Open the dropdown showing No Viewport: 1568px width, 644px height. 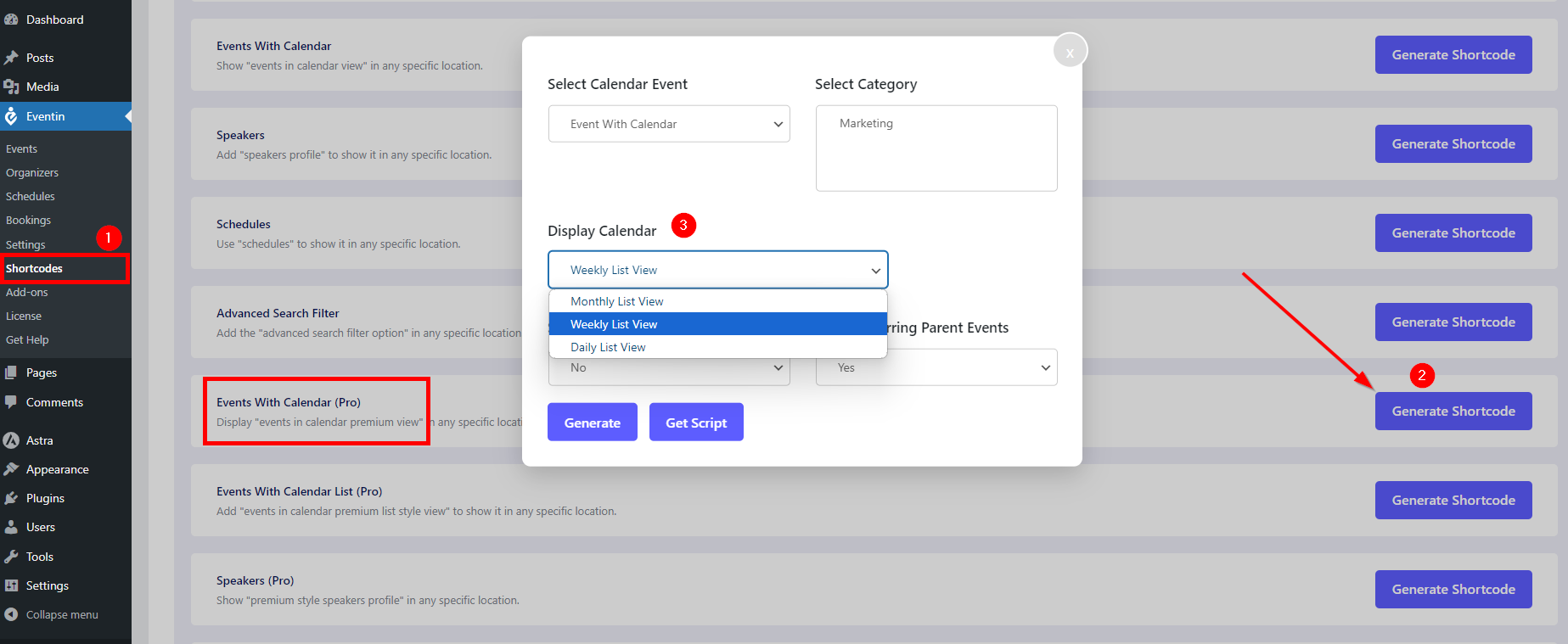[669, 368]
